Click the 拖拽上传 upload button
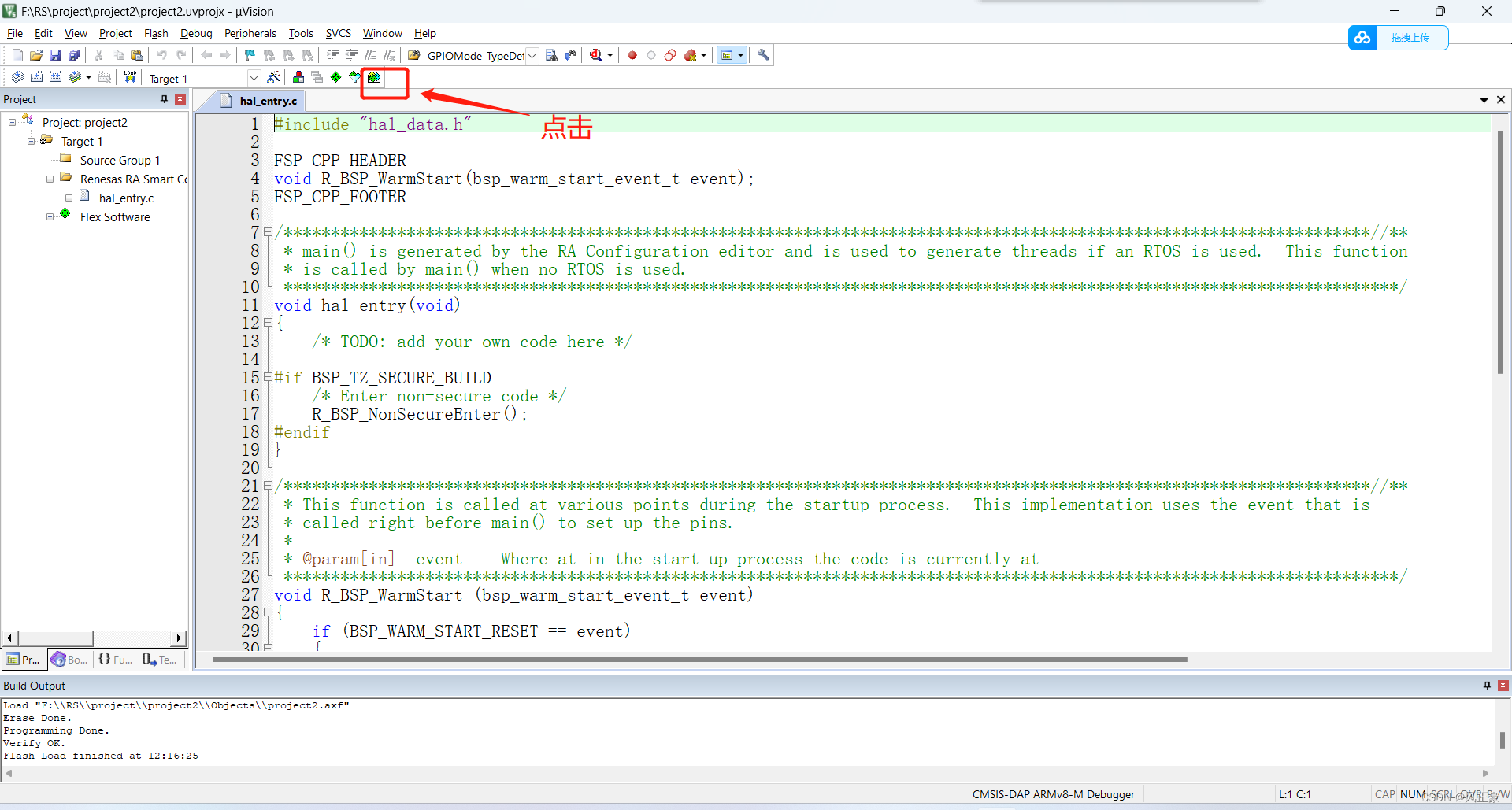Viewport: 1512px width, 810px height. click(x=1410, y=38)
